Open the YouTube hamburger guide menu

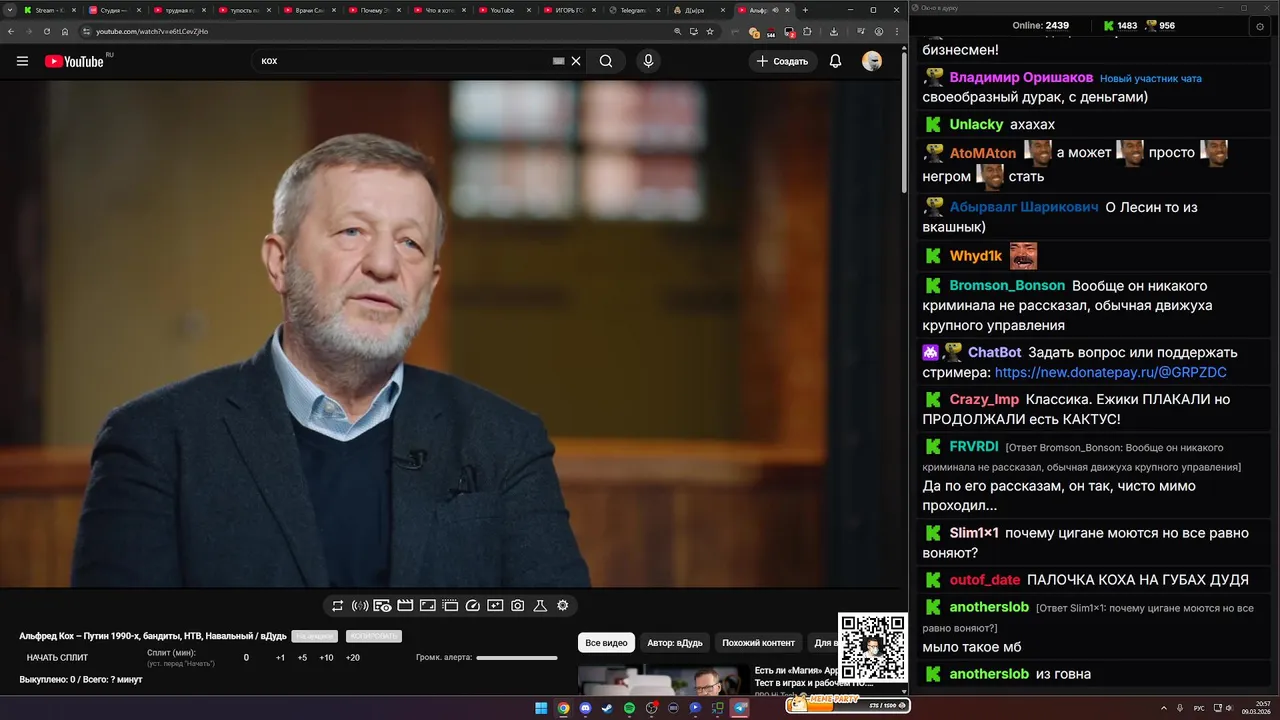point(22,61)
